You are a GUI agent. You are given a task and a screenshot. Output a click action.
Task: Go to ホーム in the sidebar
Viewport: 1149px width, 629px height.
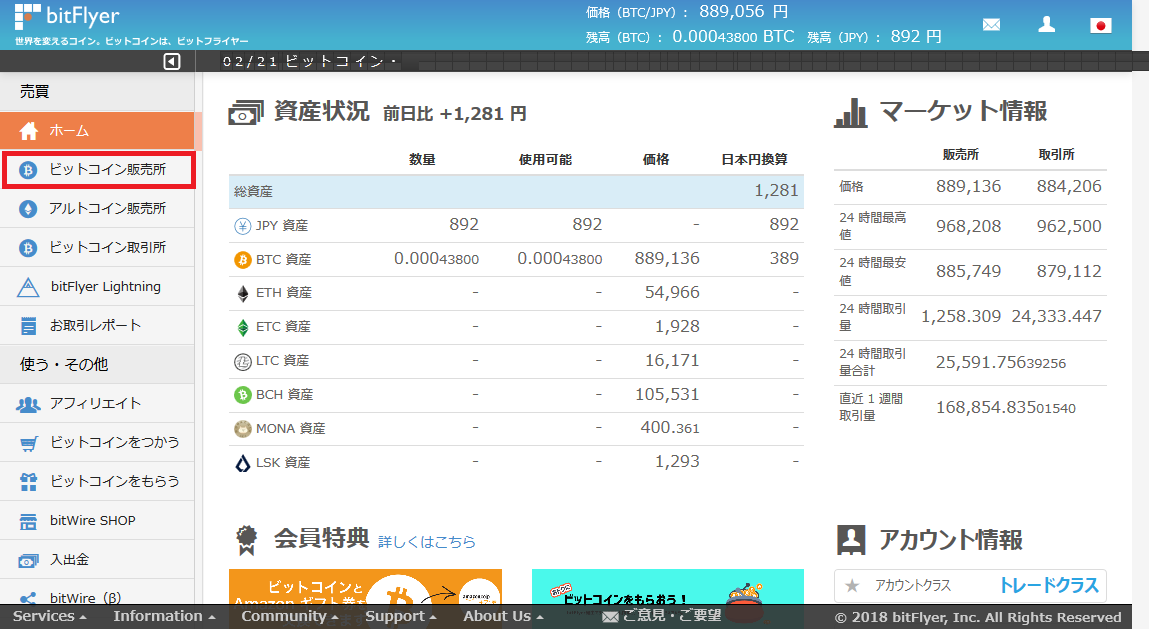click(x=97, y=130)
